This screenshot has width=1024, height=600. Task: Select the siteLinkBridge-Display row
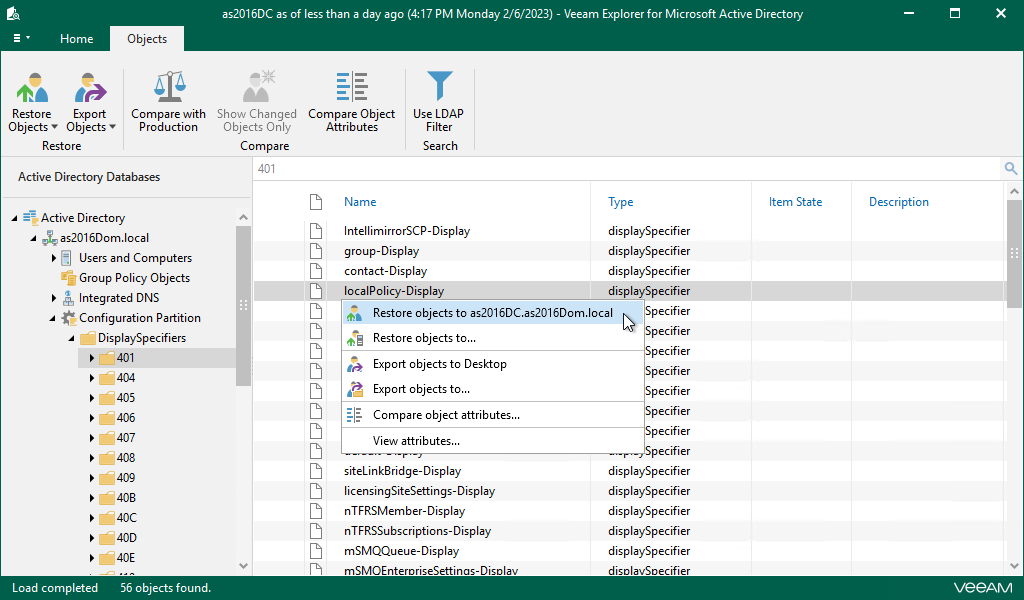click(402, 471)
